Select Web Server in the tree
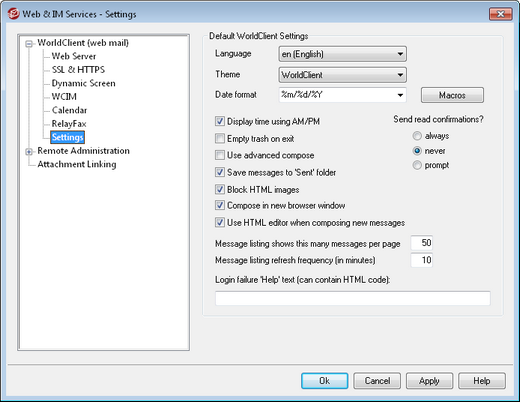 74,56
